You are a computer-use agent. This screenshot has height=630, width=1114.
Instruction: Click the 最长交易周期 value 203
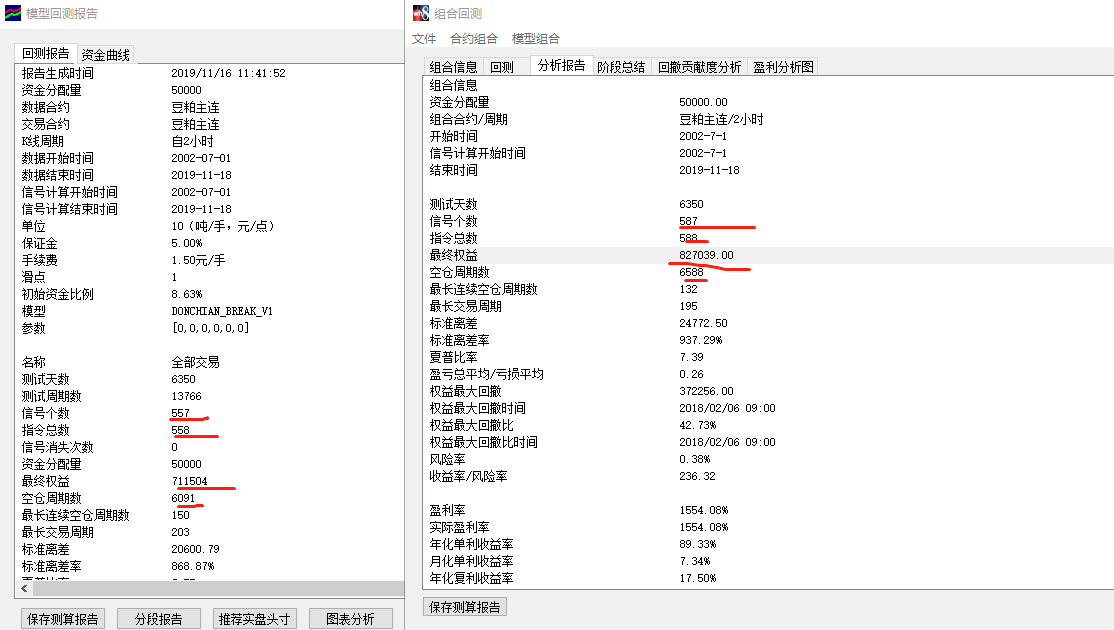pos(180,532)
